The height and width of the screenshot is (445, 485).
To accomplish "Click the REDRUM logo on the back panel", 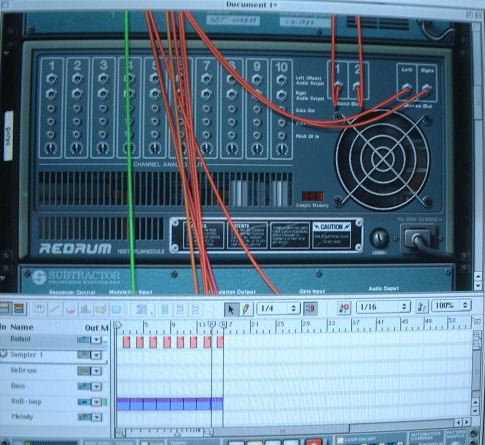I will (75, 249).
